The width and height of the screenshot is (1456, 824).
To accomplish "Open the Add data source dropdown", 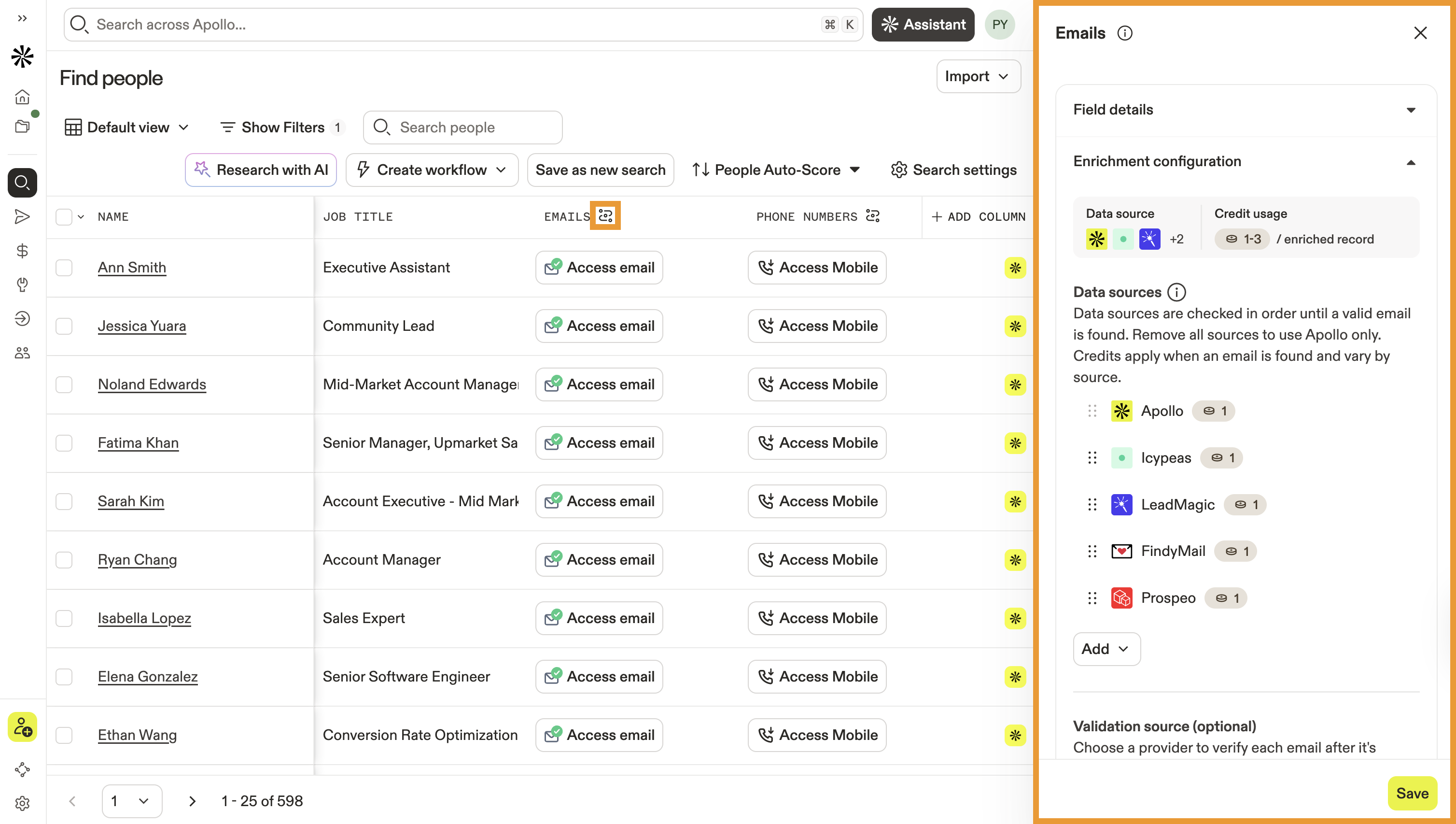I will tap(1106, 649).
